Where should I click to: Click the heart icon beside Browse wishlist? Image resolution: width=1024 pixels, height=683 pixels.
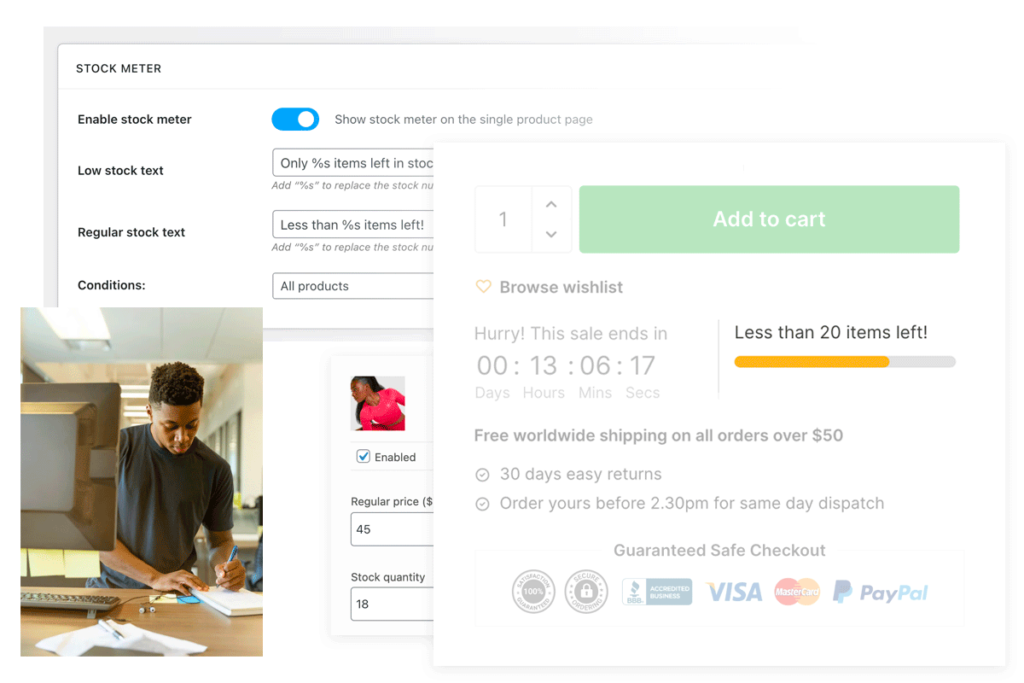coord(484,286)
